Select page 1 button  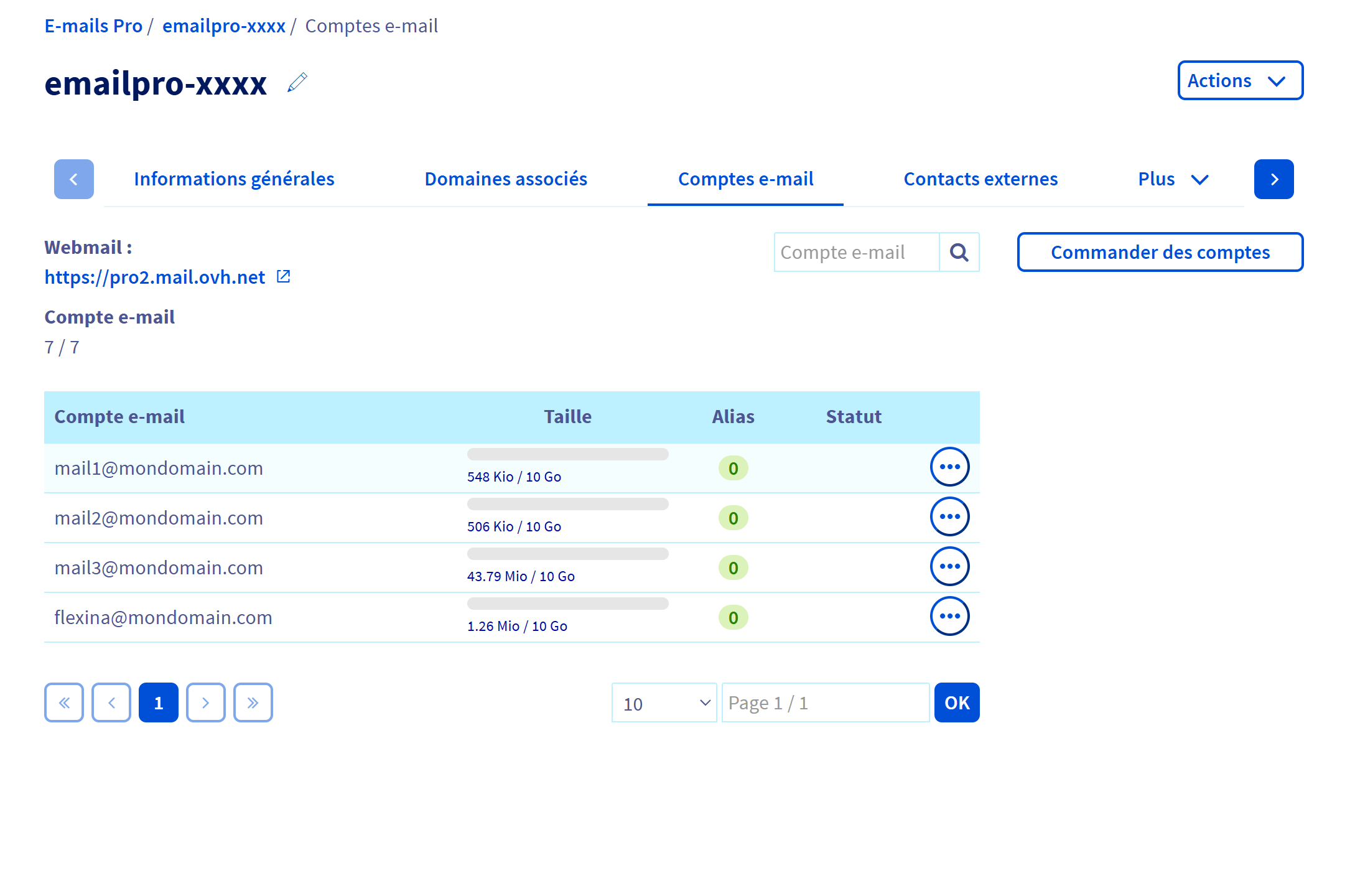click(x=159, y=702)
